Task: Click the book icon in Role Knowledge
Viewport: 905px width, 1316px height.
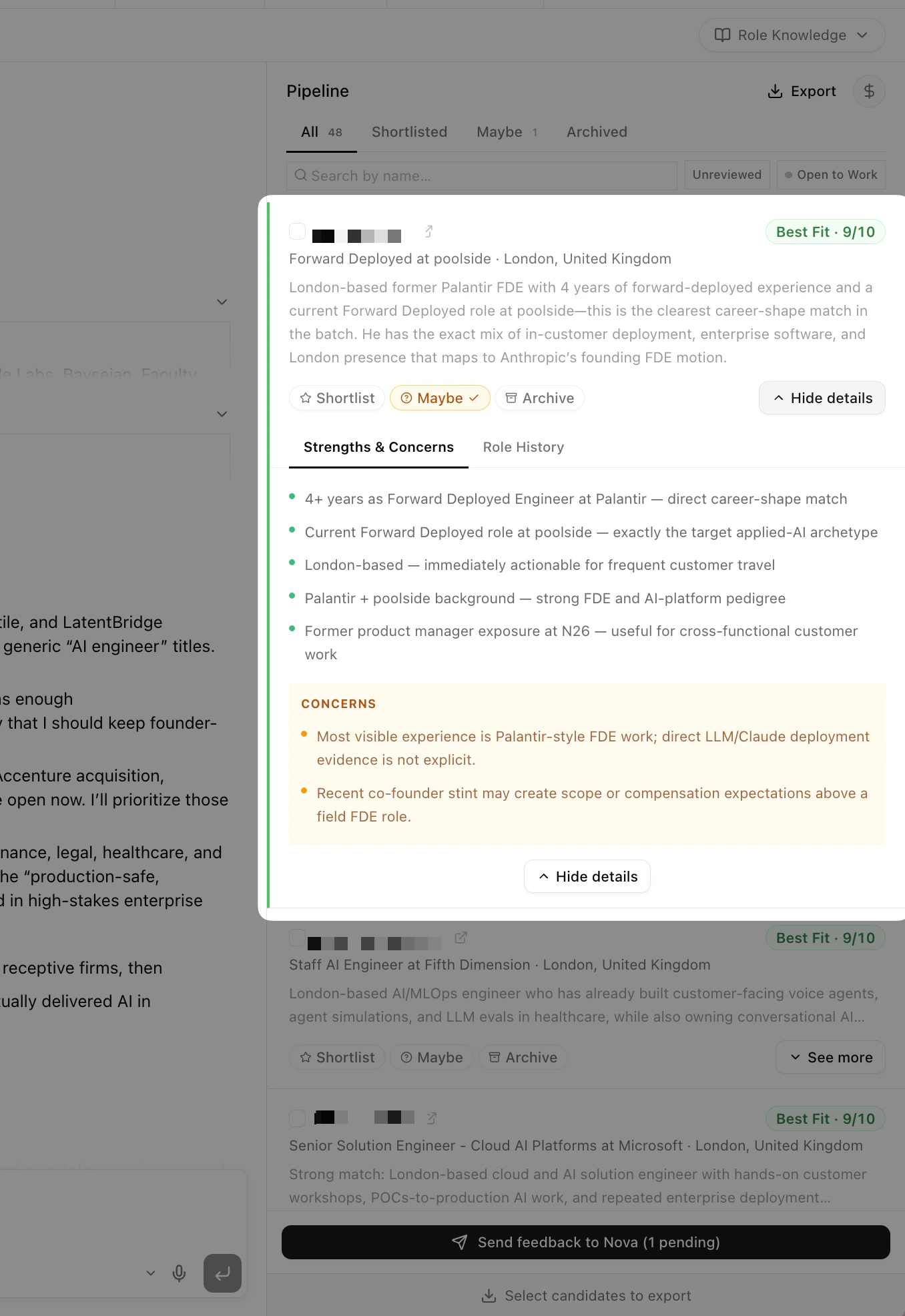Action: tap(723, 35)
